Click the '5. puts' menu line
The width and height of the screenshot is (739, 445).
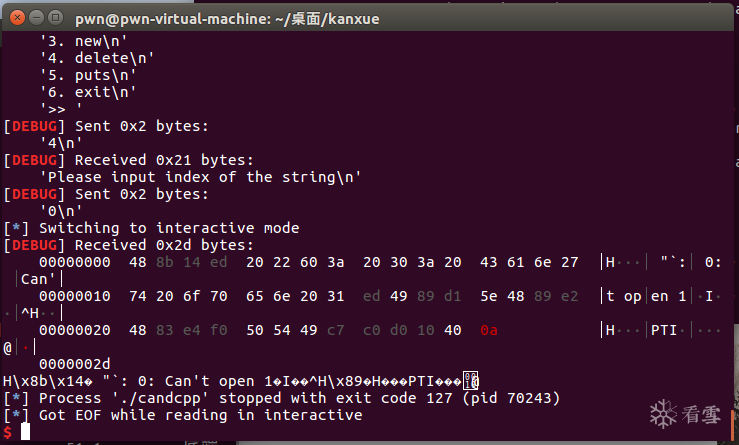[88, 75]
